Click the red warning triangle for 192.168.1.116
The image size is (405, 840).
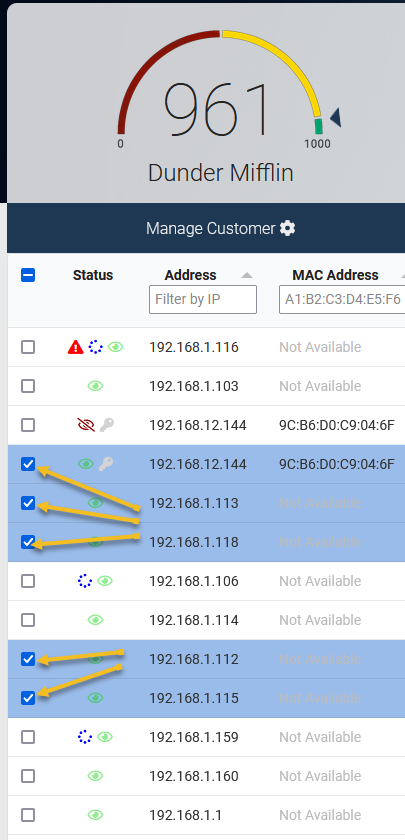tap(76, 347)
